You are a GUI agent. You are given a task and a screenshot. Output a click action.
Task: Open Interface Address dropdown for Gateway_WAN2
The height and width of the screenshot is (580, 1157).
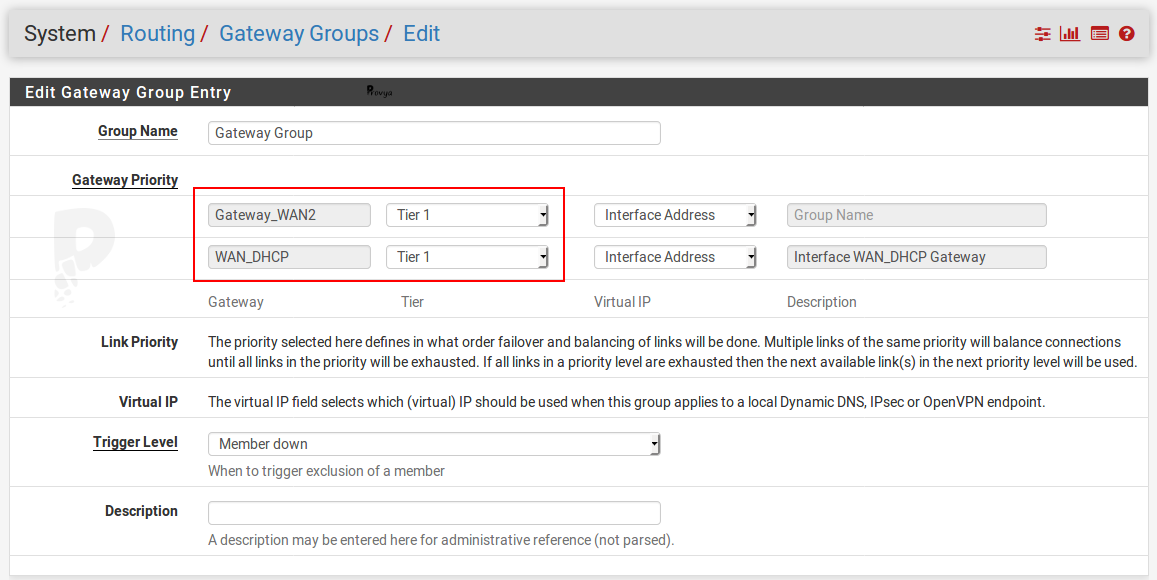pos(675,214)
